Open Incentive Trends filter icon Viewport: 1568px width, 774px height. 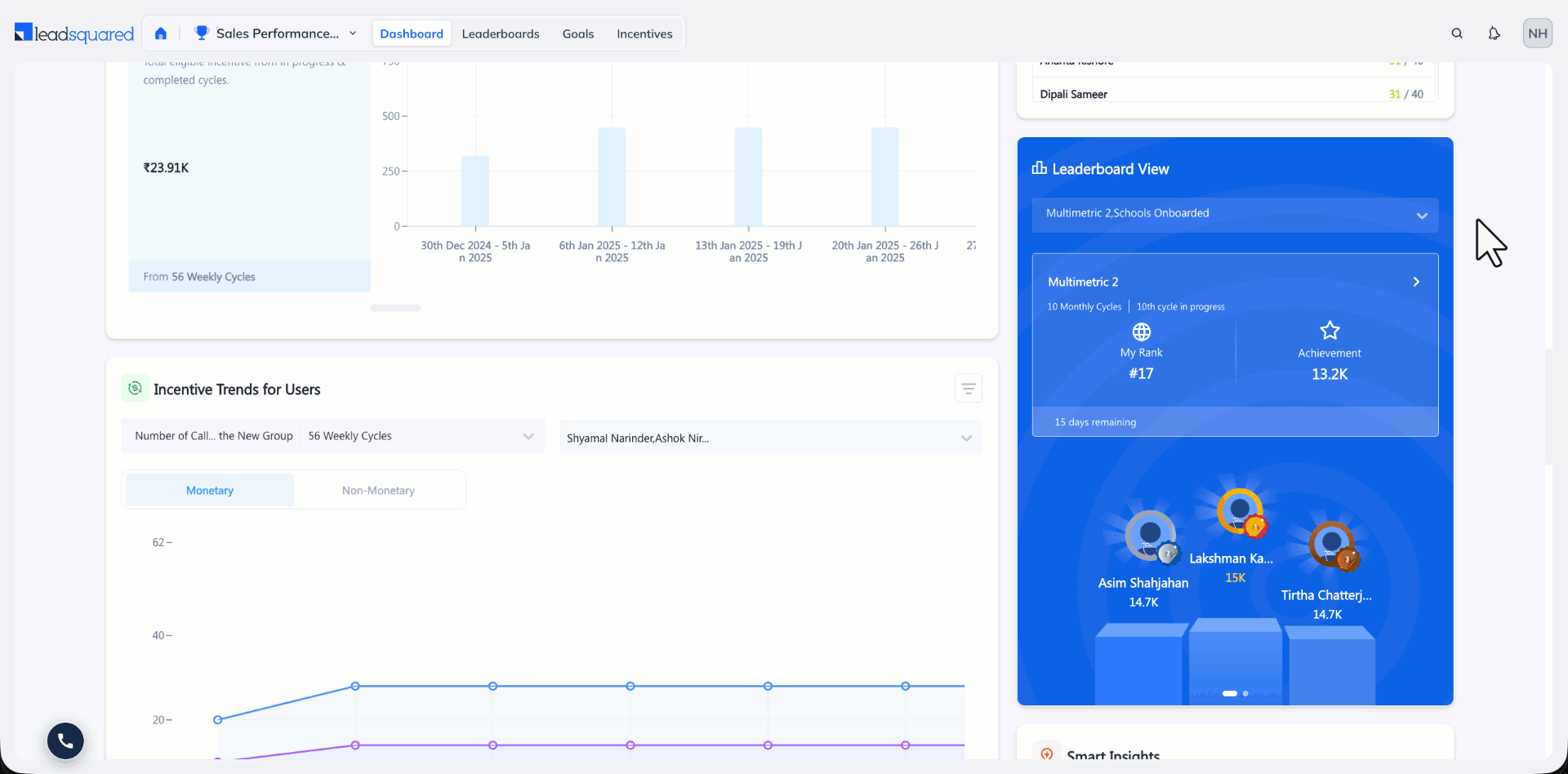tap(969, 389)
